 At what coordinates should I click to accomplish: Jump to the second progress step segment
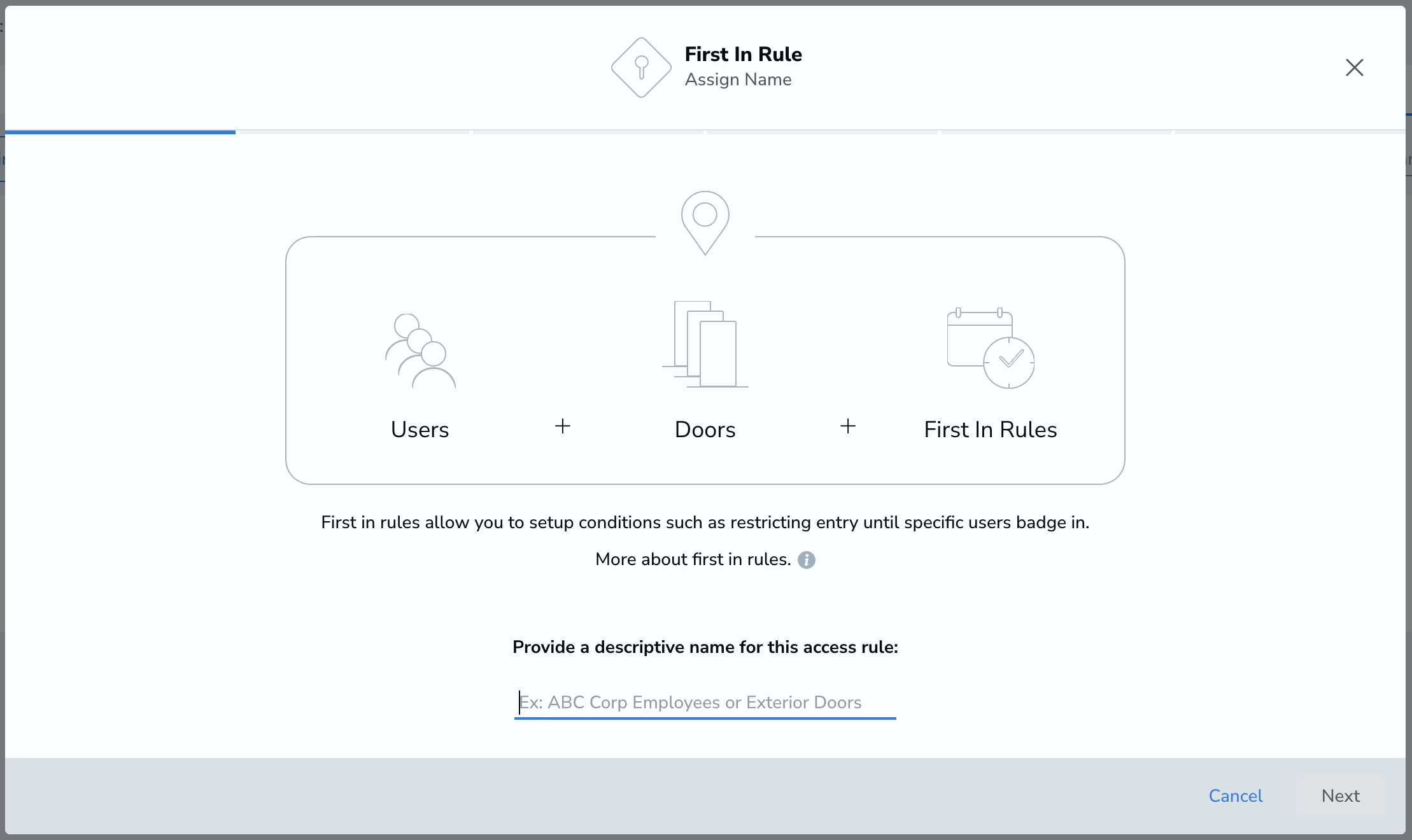pyautogui.click(x=354, y=132)
